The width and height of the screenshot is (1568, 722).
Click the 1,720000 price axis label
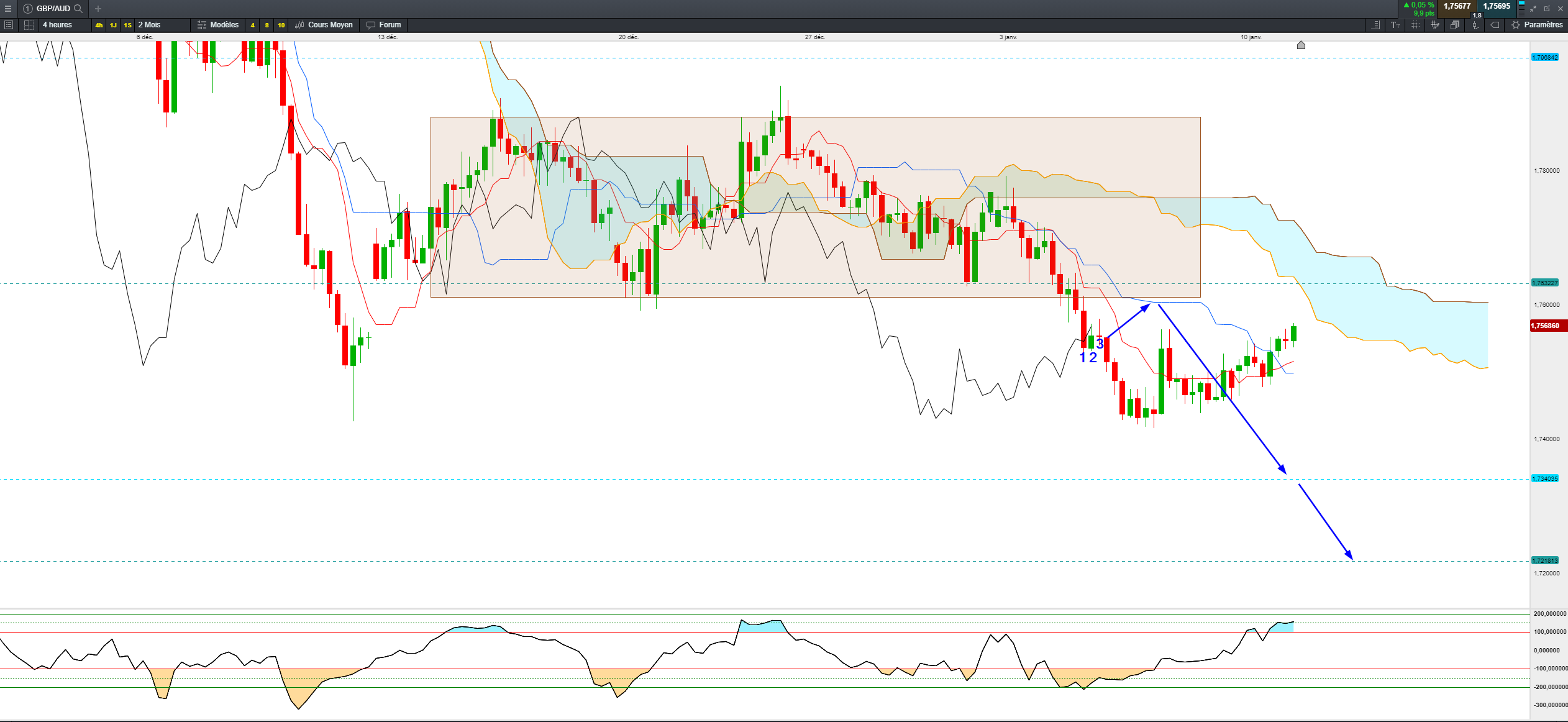pyautogui.click(x=1546, y=573)
